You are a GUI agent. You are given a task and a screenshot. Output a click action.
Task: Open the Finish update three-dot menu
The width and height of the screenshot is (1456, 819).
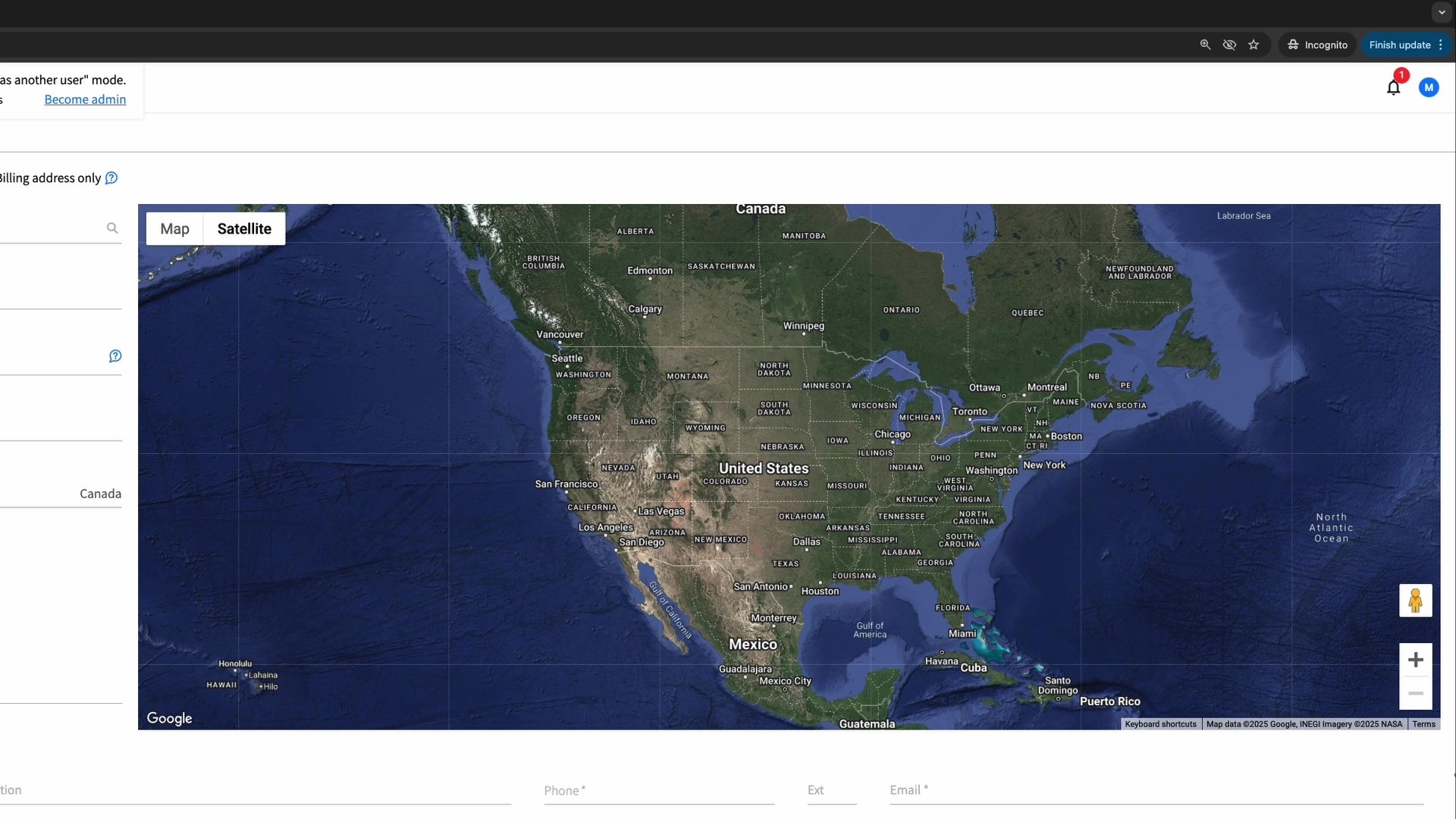[1441, 45]
